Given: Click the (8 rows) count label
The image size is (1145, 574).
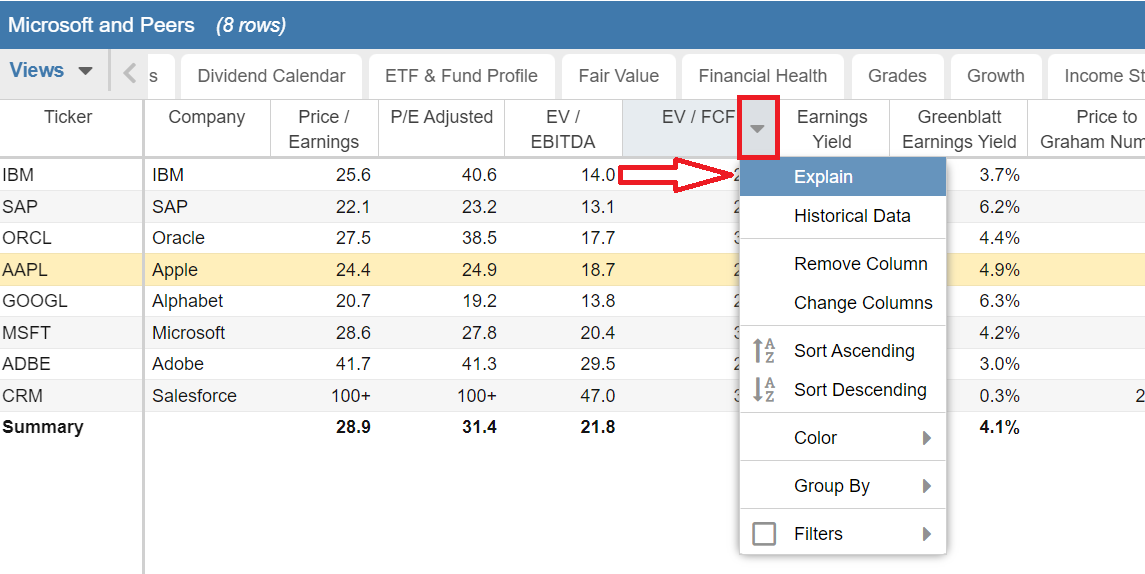Looking at the screenshot, I should pyautogui.click(x=251, y=26).
